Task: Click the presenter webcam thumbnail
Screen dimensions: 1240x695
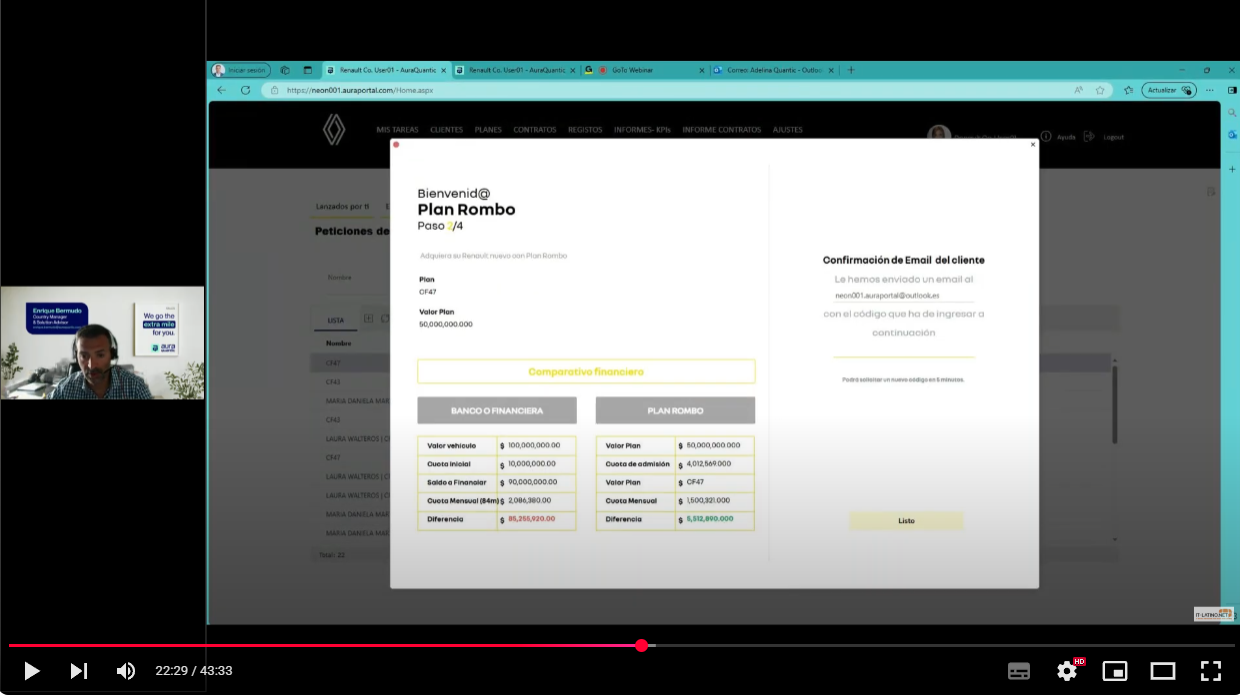Action: [x=103, y=343]
